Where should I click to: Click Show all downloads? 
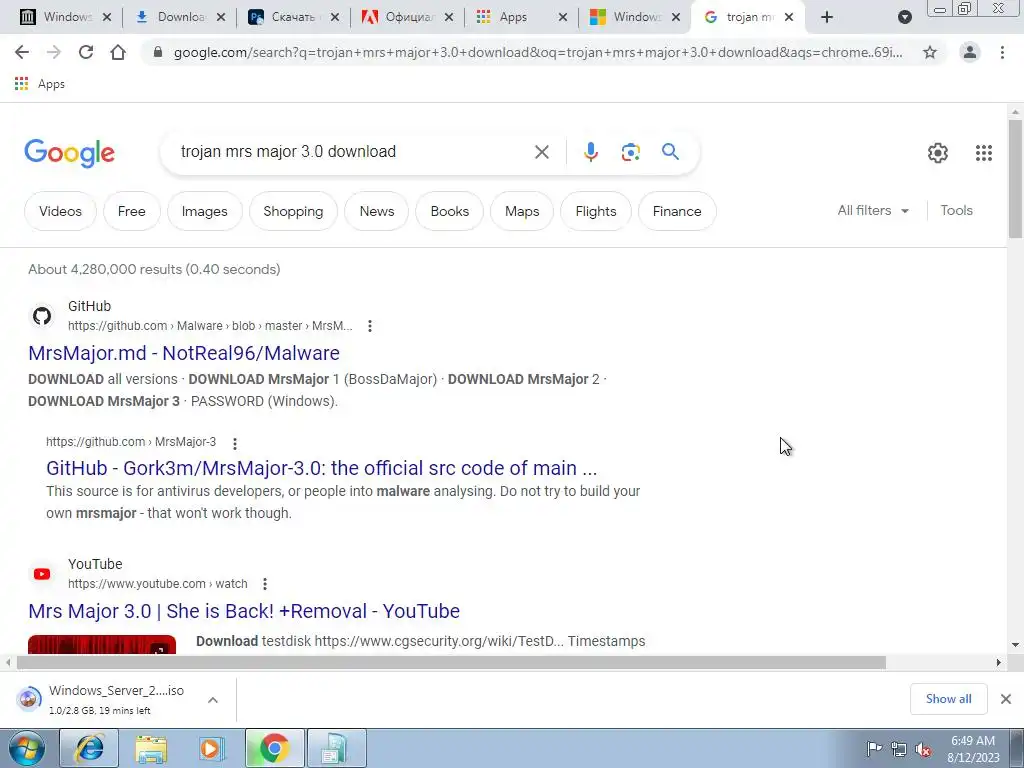948,699
